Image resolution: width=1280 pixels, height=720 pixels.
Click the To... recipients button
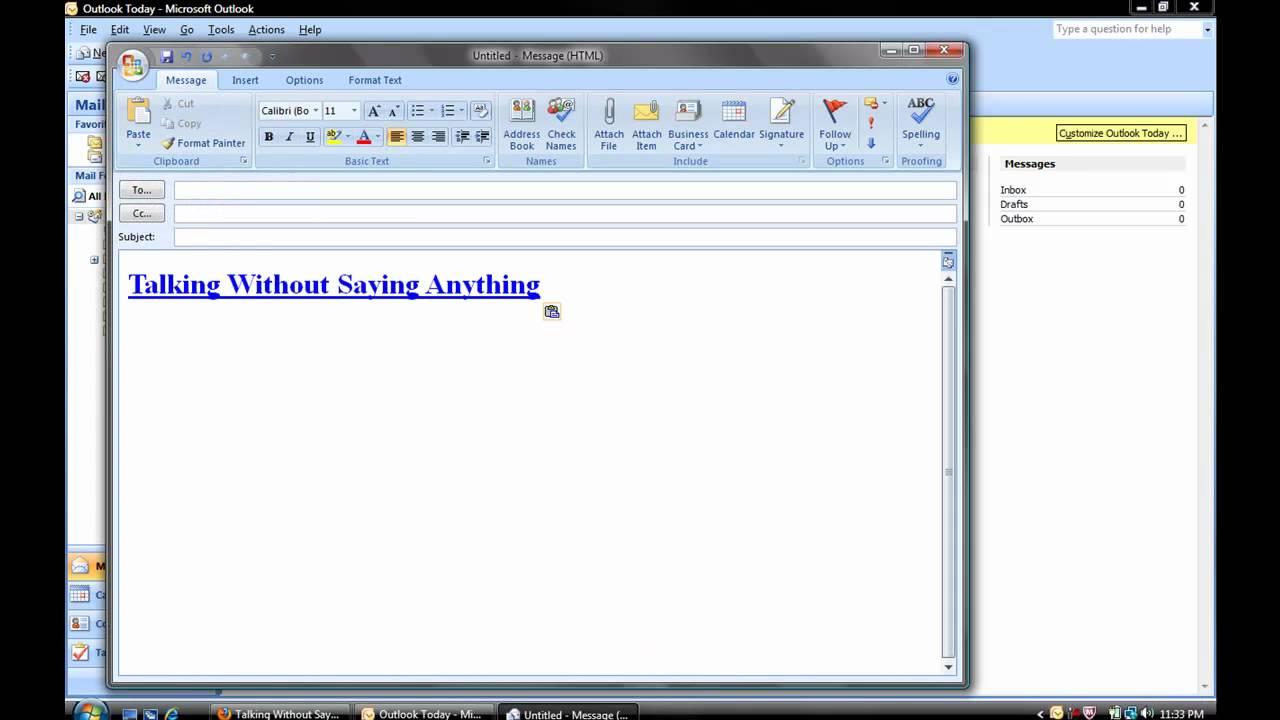coord(141,190)
